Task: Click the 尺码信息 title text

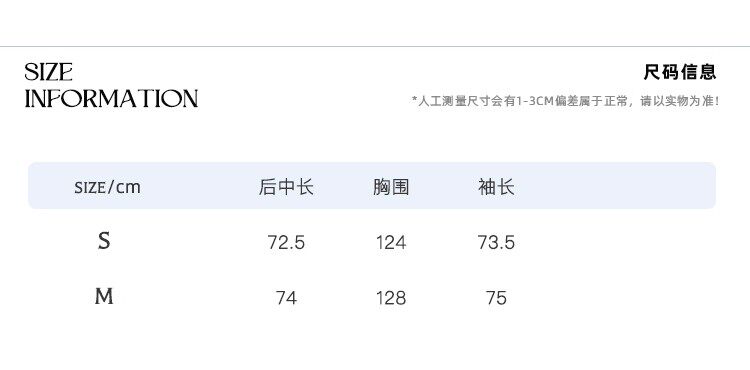Action: click(x=680, y=72)
